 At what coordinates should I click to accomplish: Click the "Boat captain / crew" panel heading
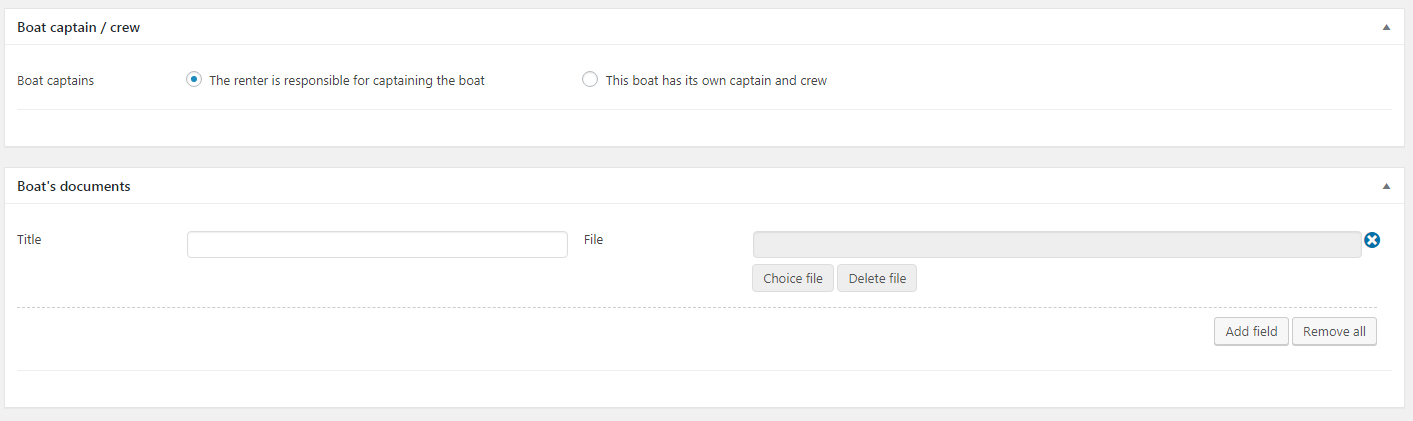(x=79, y=28)
